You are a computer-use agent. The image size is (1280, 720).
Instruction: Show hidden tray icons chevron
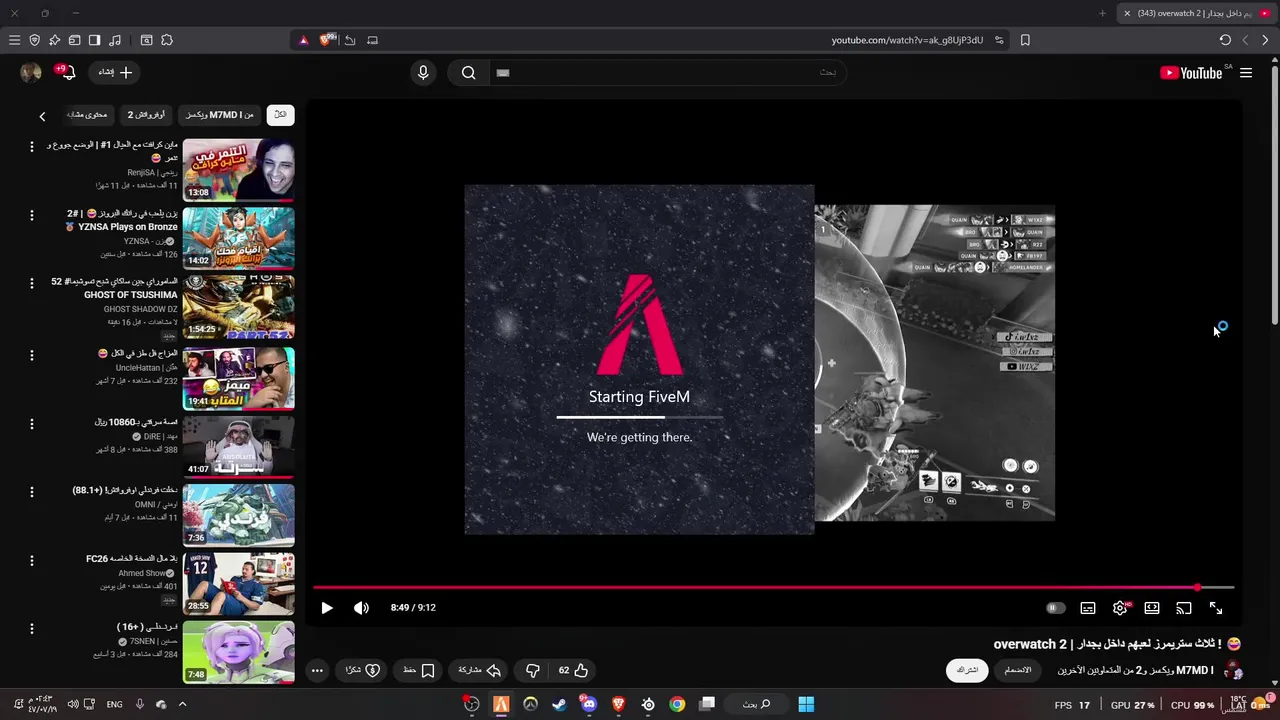click(182, 704)
